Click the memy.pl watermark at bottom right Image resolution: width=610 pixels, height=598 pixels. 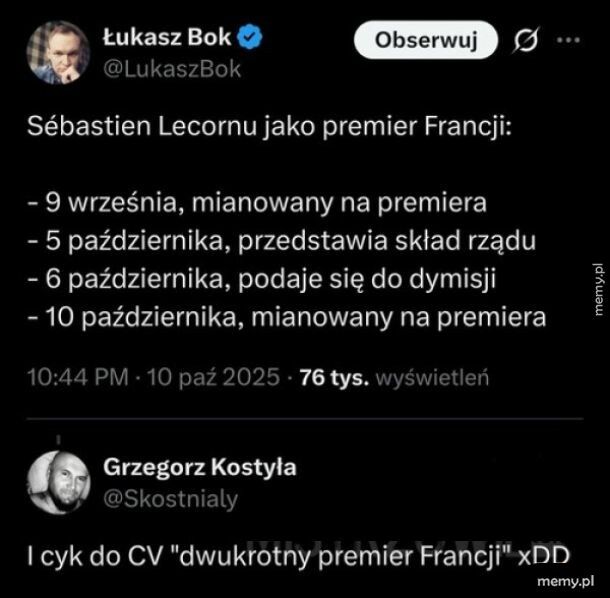(x=566, y=582)
